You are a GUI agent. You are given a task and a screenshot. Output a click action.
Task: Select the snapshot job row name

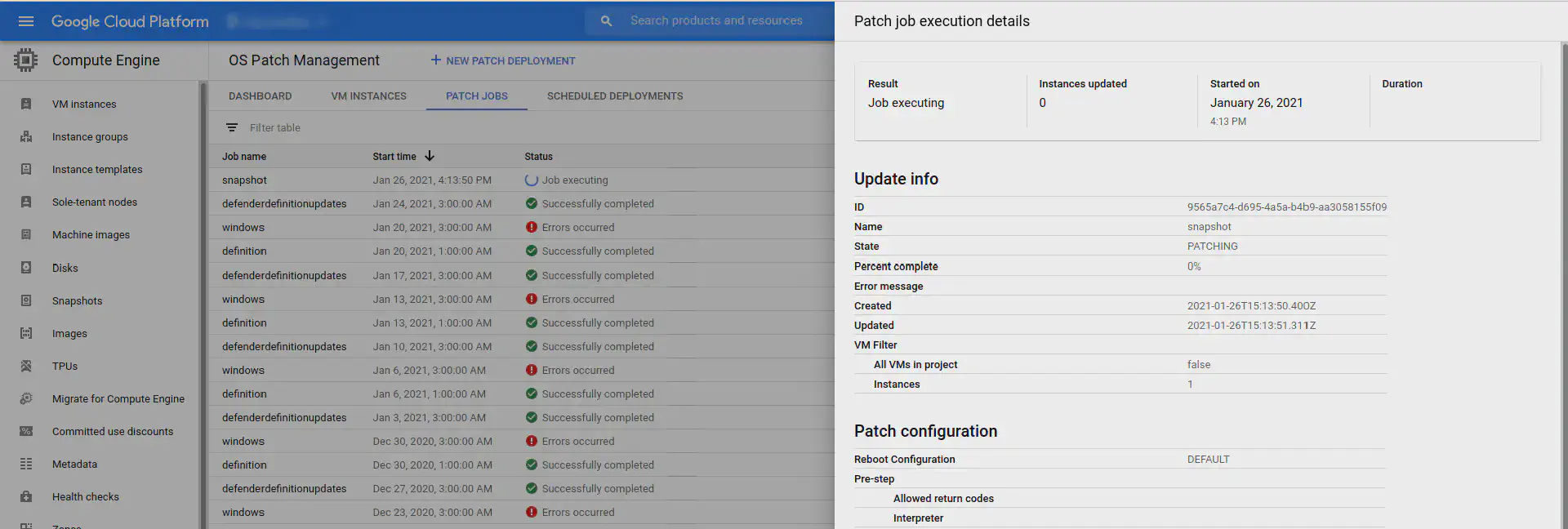tap(244, 180)
